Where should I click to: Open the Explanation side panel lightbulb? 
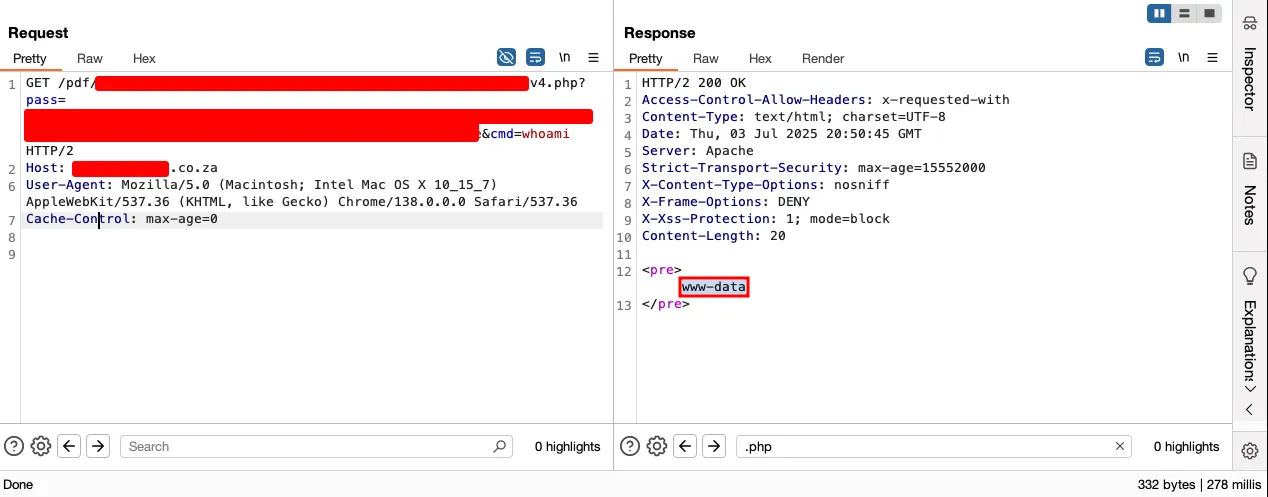pyautogui.click(x=1250, y=275)
